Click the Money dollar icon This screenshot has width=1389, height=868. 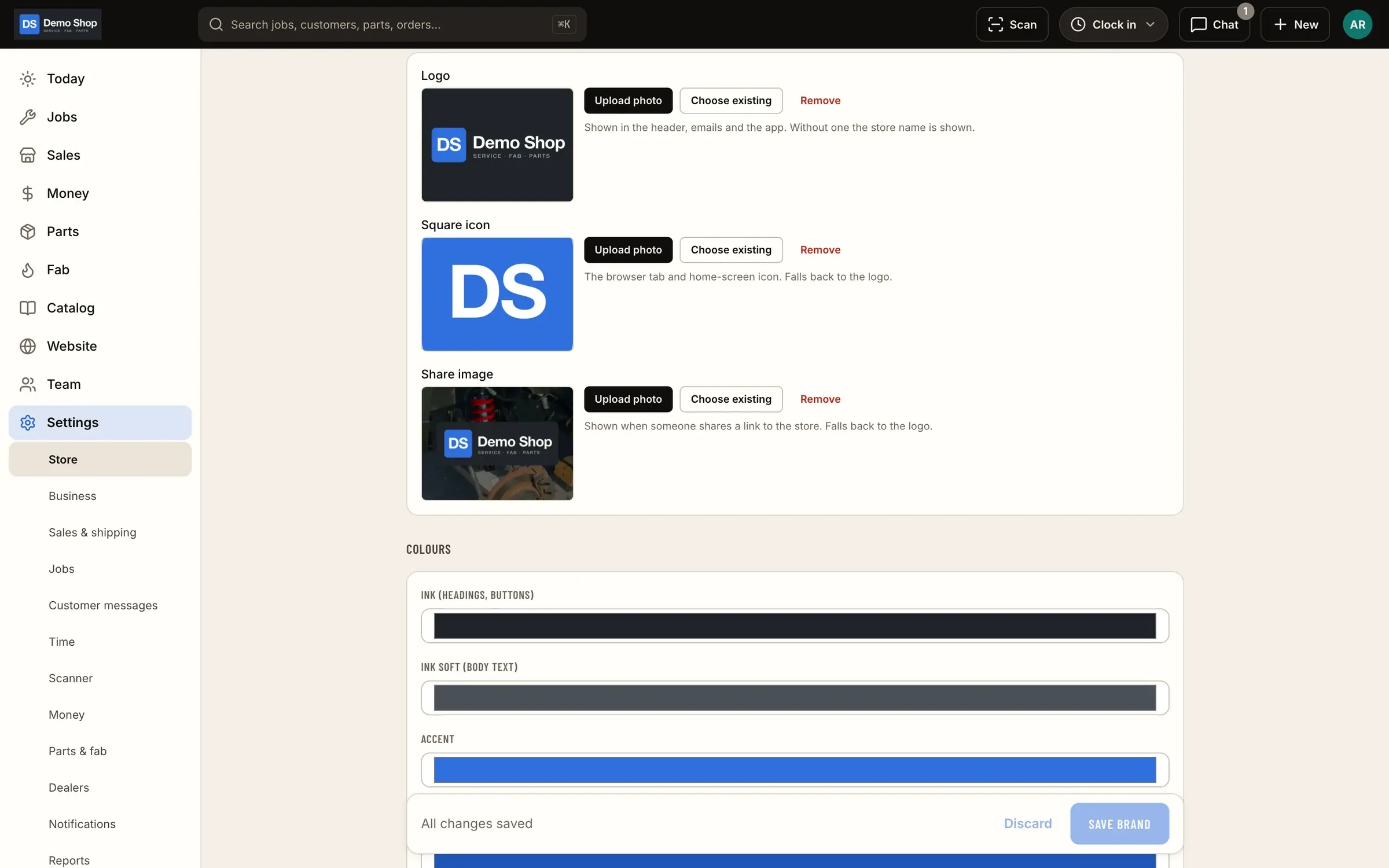click(x=27, y=193)
